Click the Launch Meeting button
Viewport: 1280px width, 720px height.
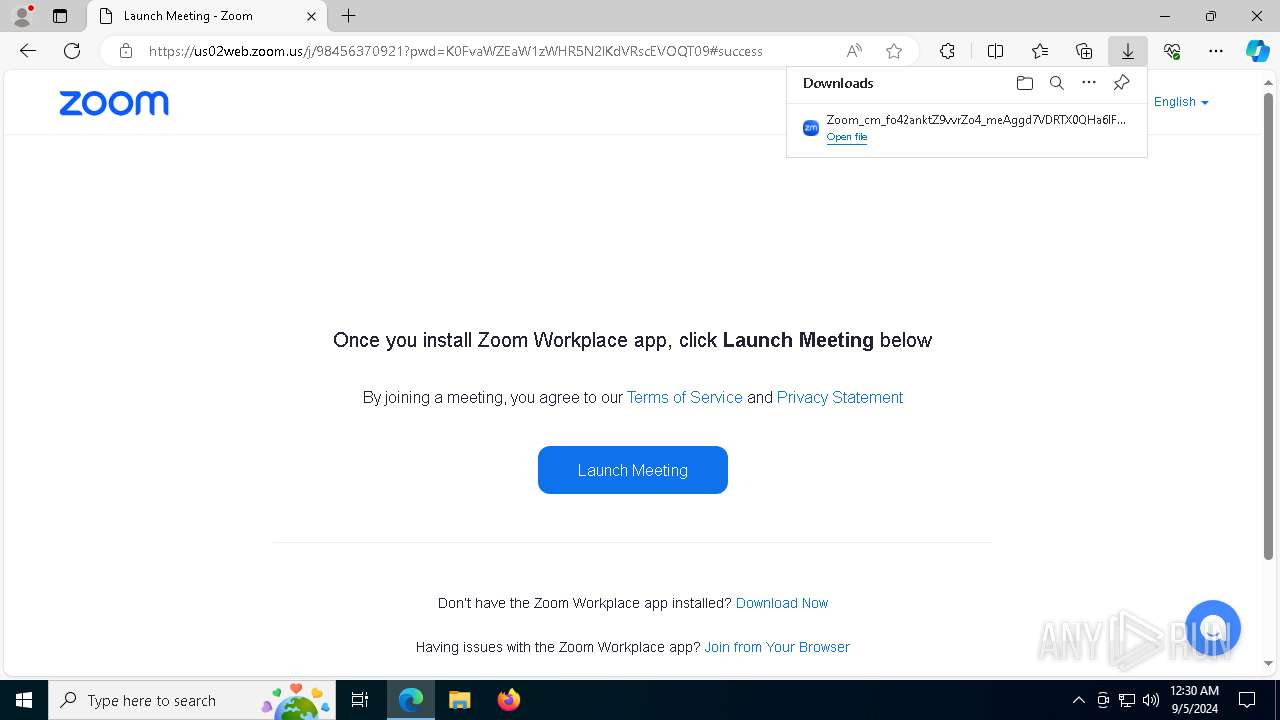pos(633,470)
